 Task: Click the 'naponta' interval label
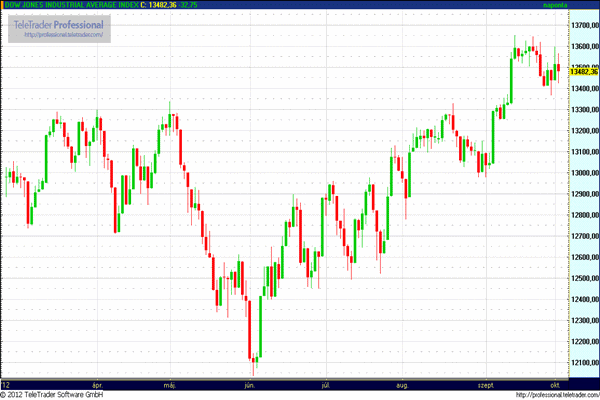(x=554, y=5)
